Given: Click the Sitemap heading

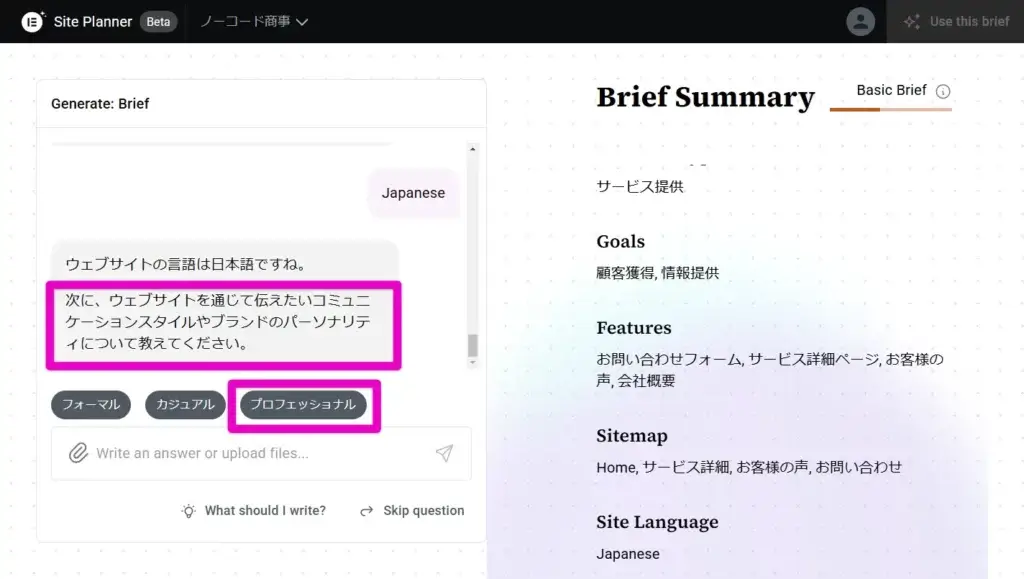Looking at the screenshot, I should click(632, 435).
